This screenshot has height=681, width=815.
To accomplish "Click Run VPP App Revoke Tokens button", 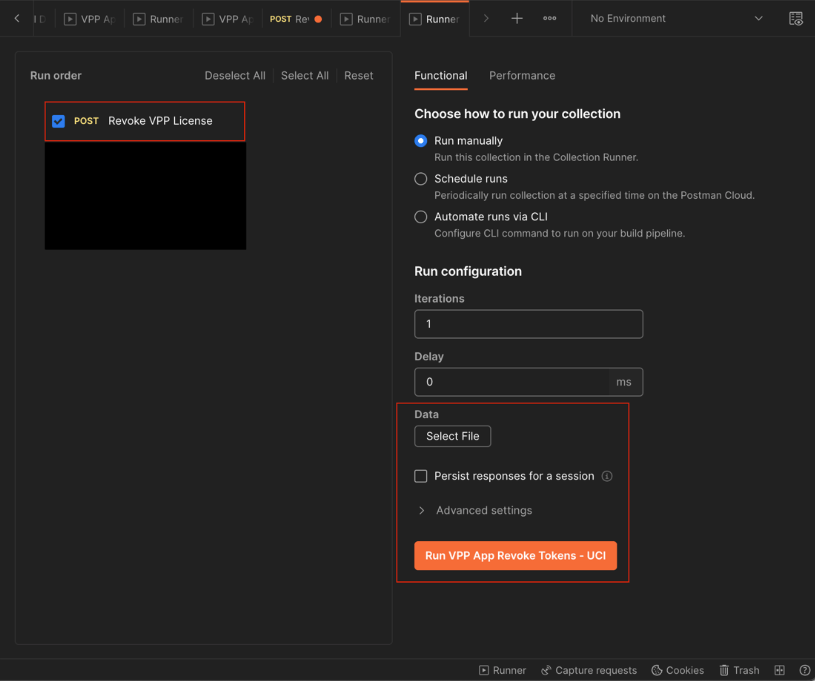I will point(515,556).
